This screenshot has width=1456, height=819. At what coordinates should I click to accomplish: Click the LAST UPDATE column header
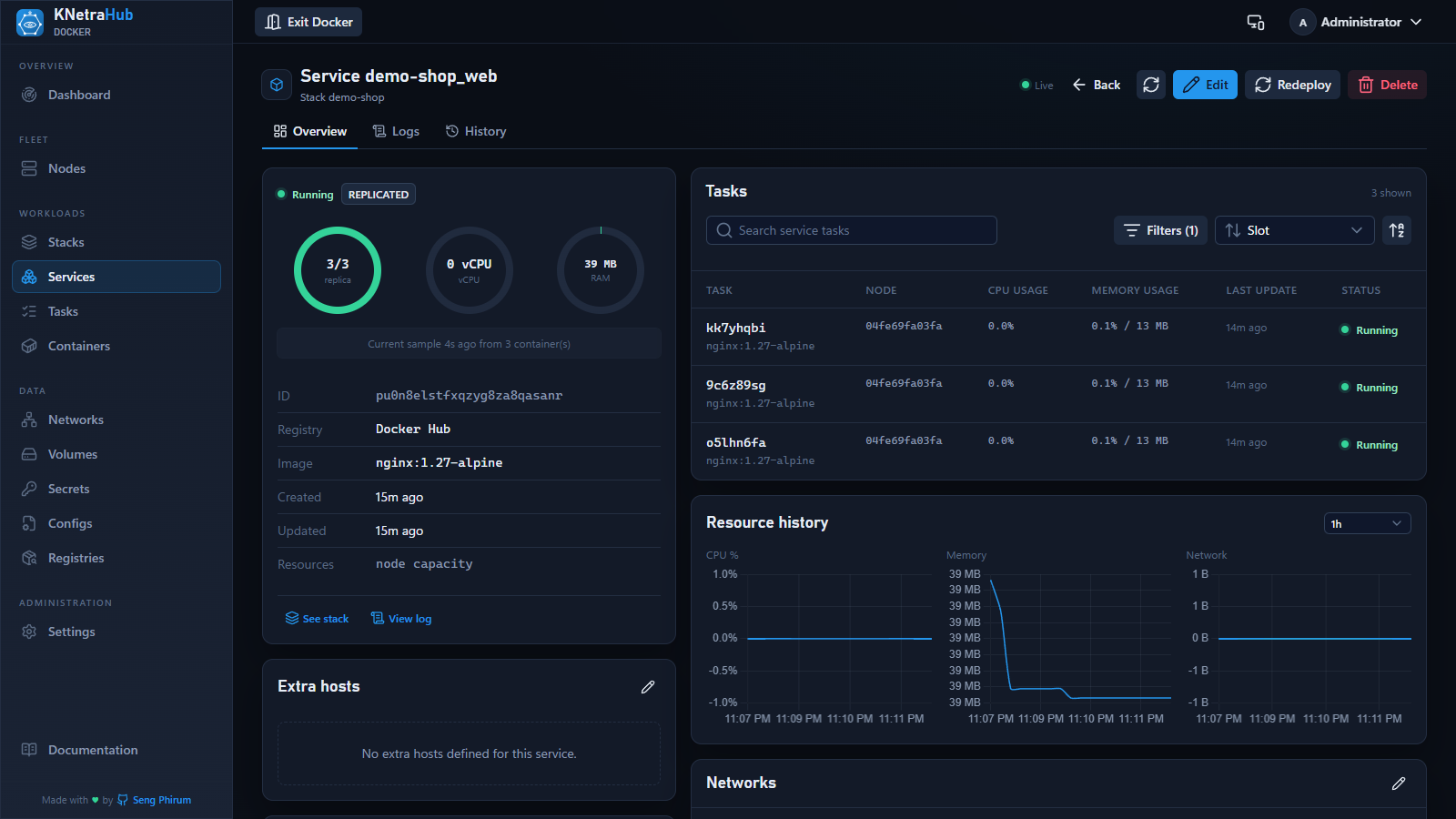(x=1261, y=290)
